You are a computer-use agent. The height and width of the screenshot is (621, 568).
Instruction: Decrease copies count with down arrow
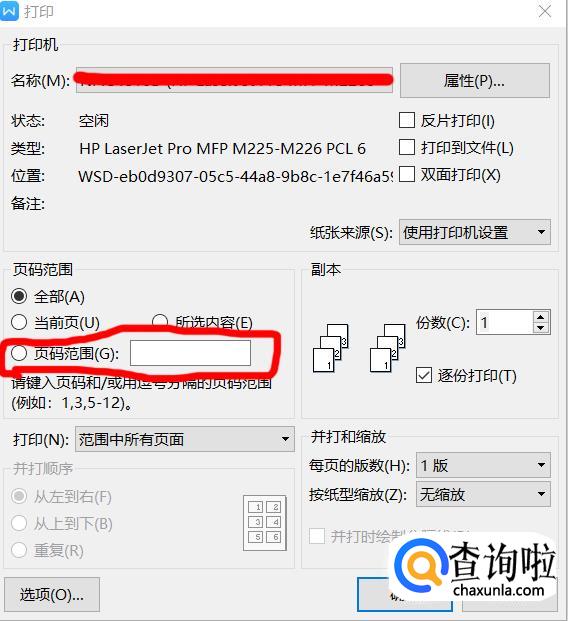click(541, 328)
